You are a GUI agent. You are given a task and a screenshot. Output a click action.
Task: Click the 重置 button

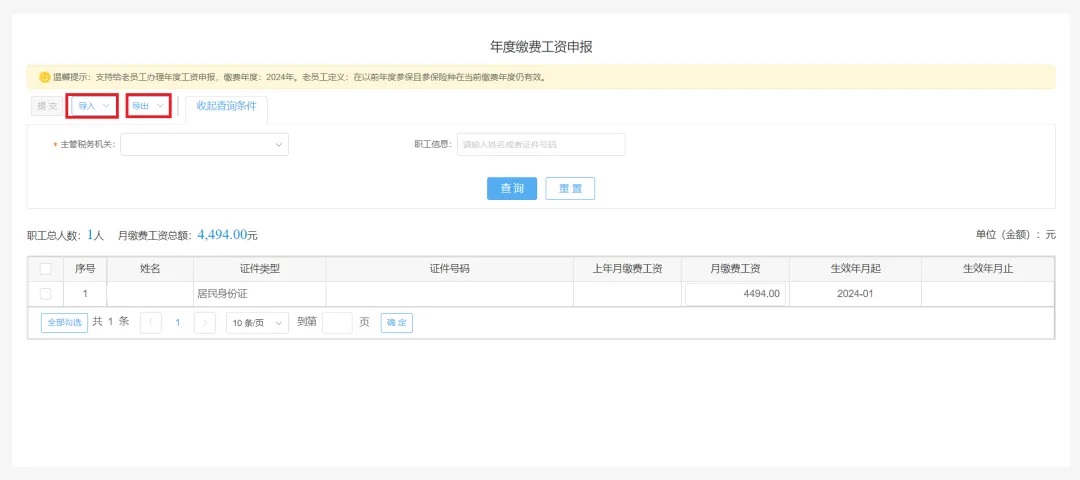(x=570, y=189)
